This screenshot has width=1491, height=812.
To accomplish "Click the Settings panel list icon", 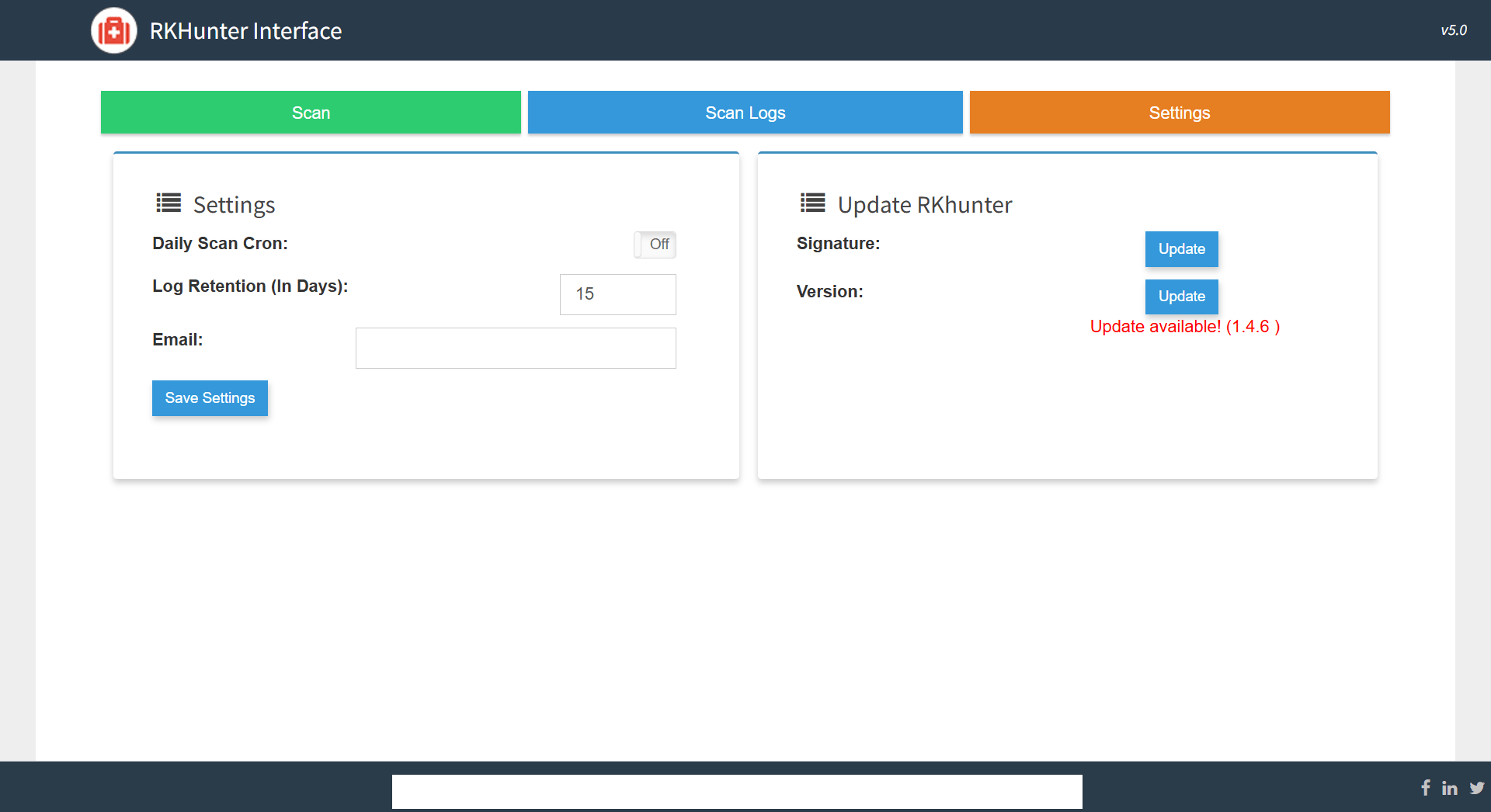I will (169, 203).
